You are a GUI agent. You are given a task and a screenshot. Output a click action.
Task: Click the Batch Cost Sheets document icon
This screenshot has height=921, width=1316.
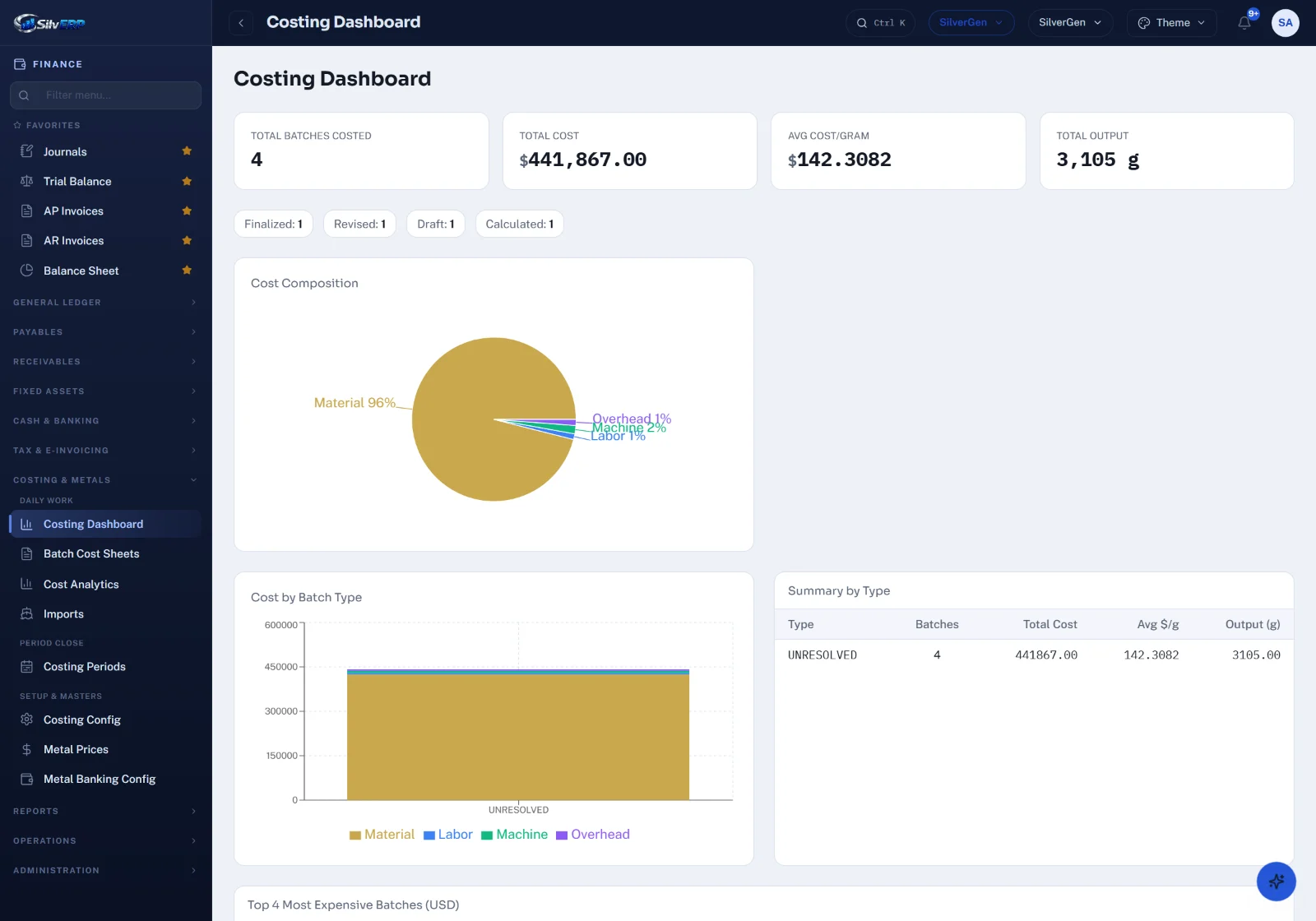[26, 553]
